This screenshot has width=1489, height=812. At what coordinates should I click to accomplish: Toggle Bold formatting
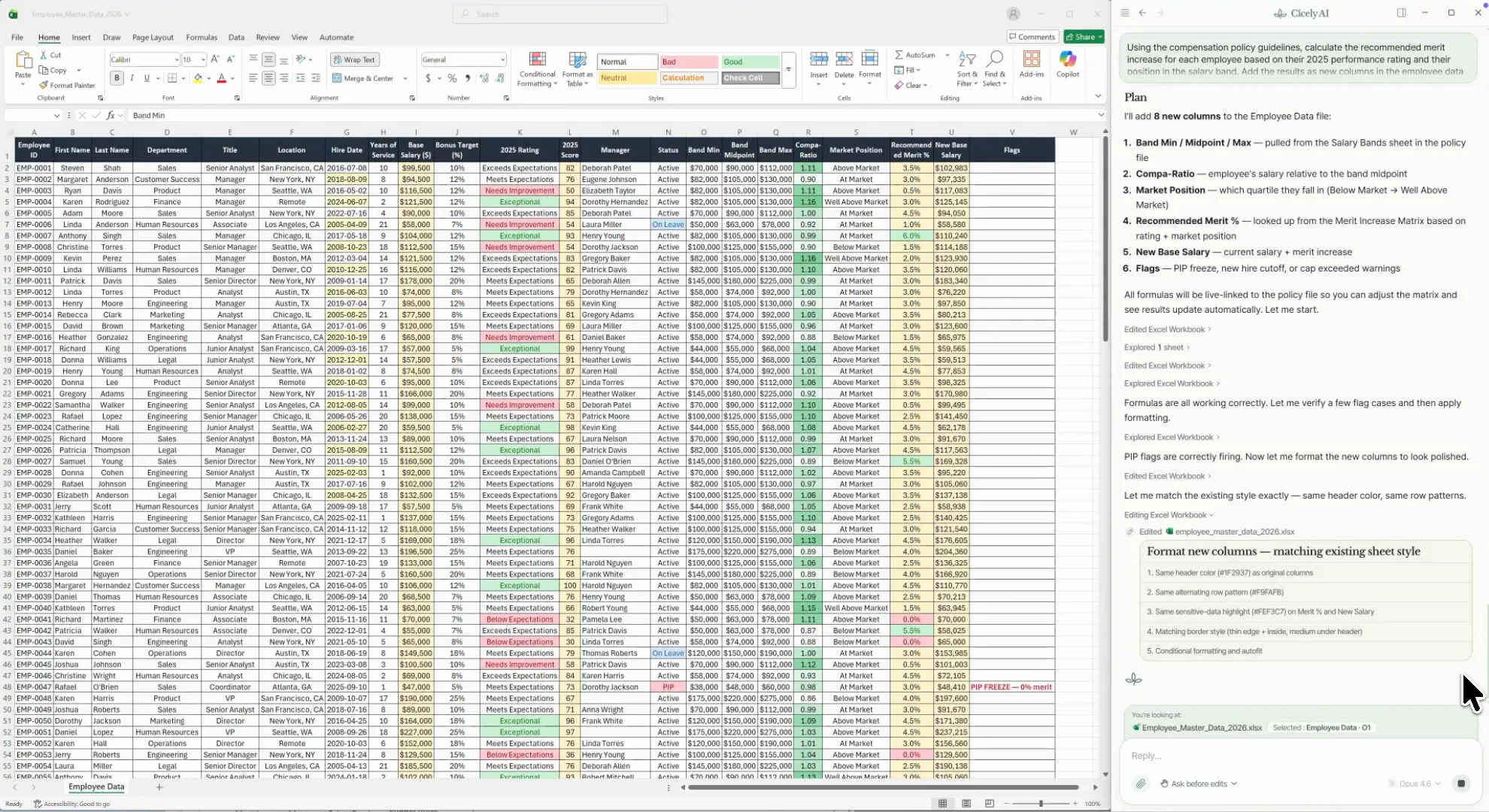117,78
